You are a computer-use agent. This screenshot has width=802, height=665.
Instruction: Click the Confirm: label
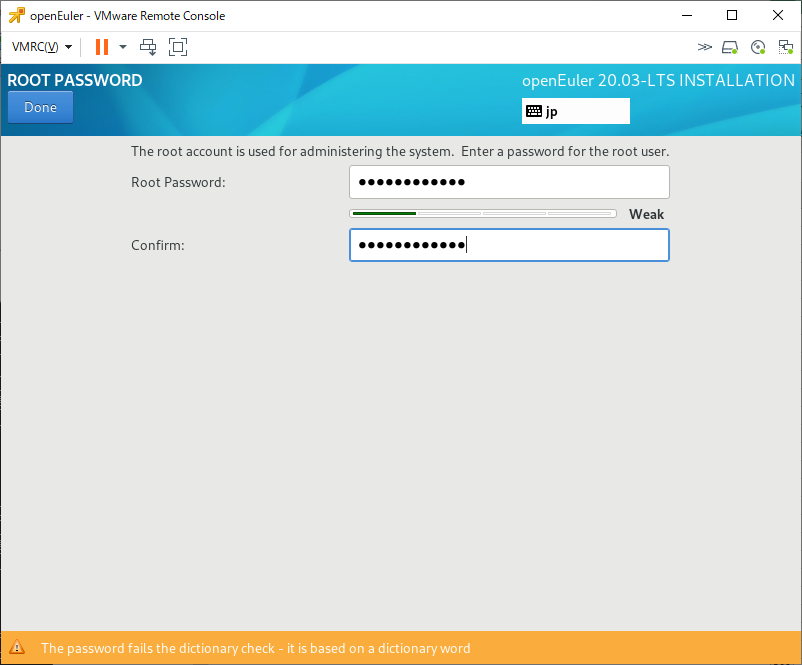click(158, 245)
